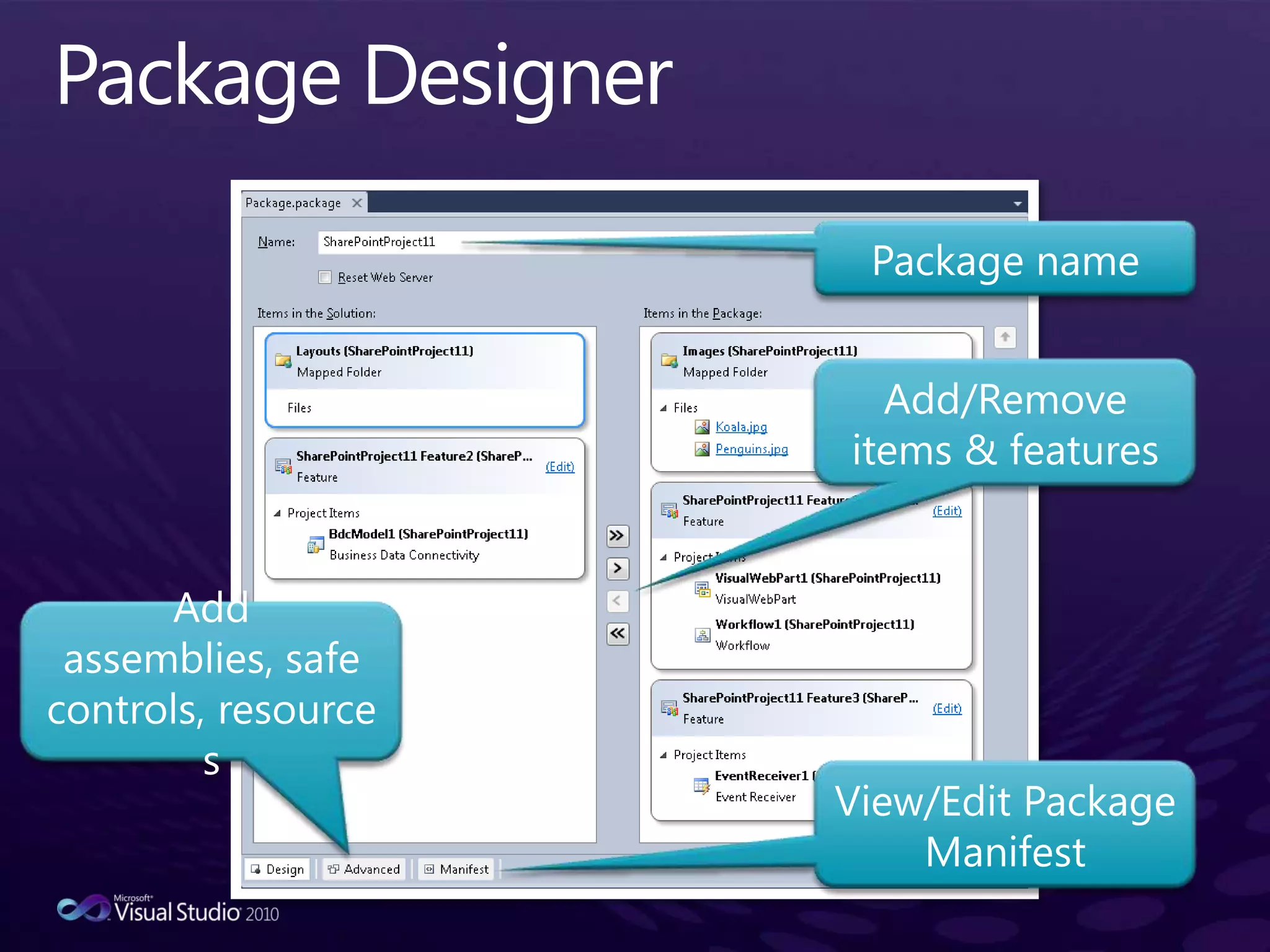Viewport: 1270px width, 952px height.
Task: Click the Layouts mapped folder icon
Action: click(x=283, y=361)
